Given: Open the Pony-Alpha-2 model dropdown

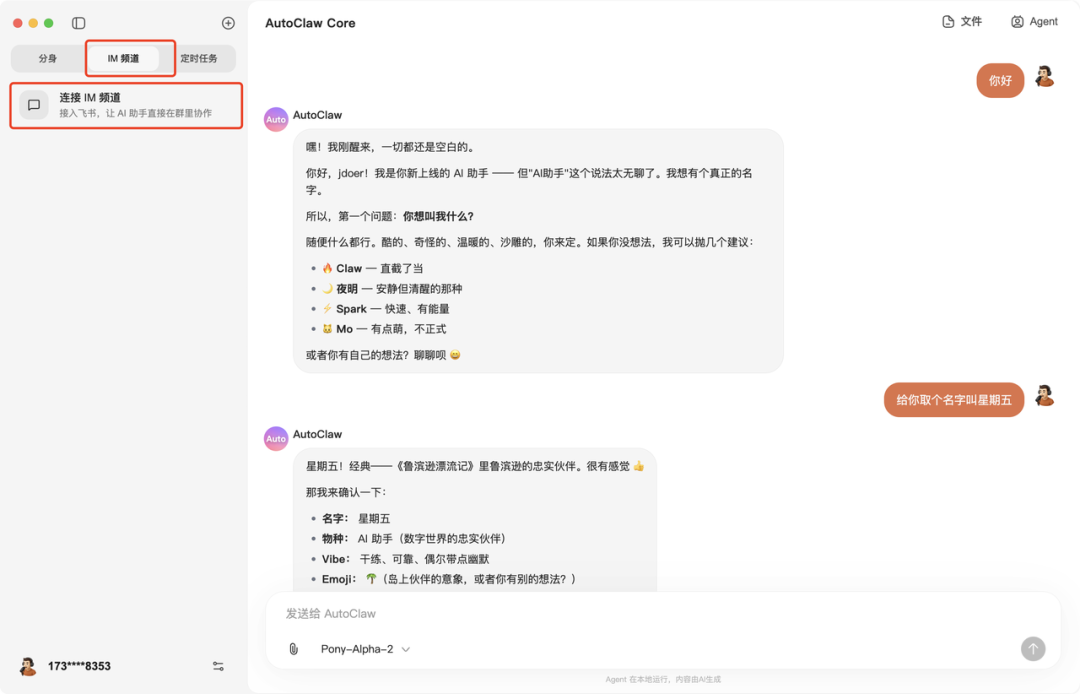Looking at the screenshot, I should [x=364, y=648].
